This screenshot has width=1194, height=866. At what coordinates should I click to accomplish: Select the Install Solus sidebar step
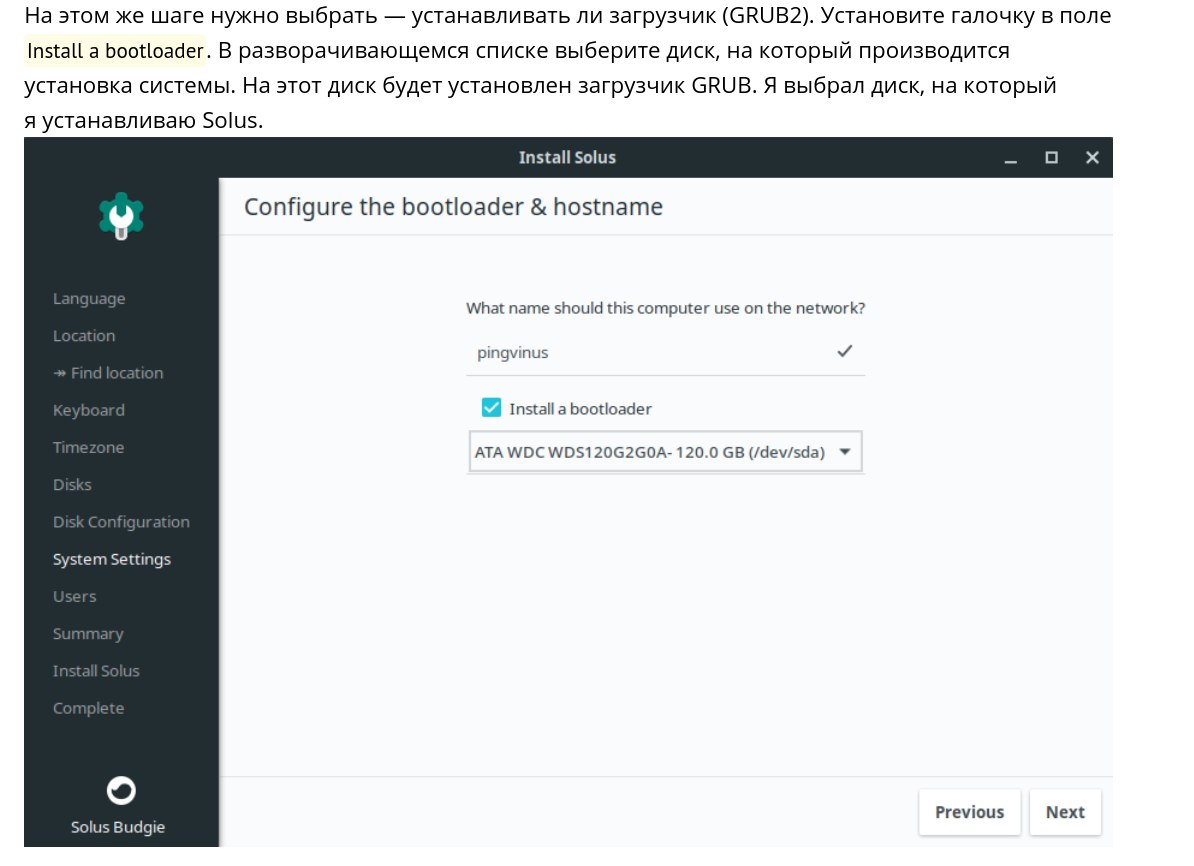click(96, 671)
